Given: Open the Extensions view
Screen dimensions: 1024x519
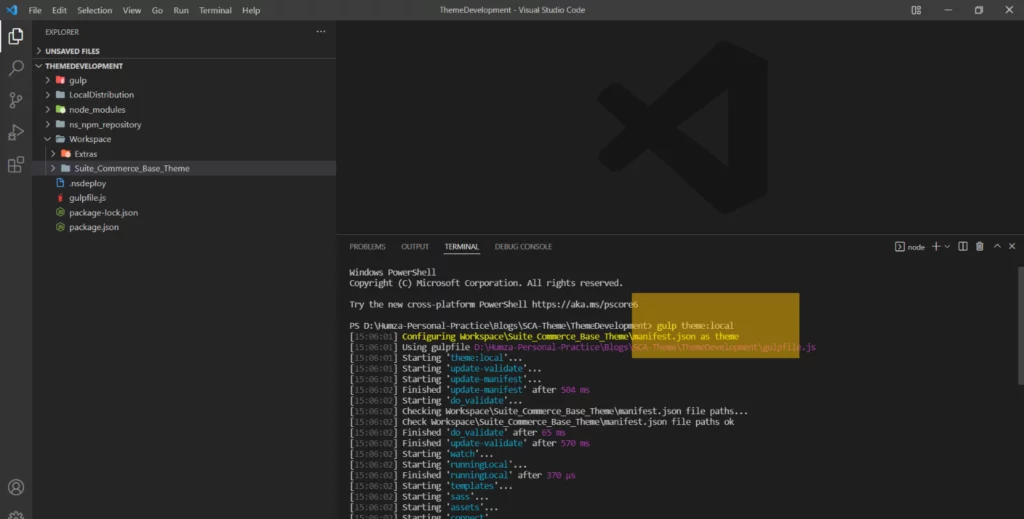Looking at the screenshot, I should pos(16,164).
